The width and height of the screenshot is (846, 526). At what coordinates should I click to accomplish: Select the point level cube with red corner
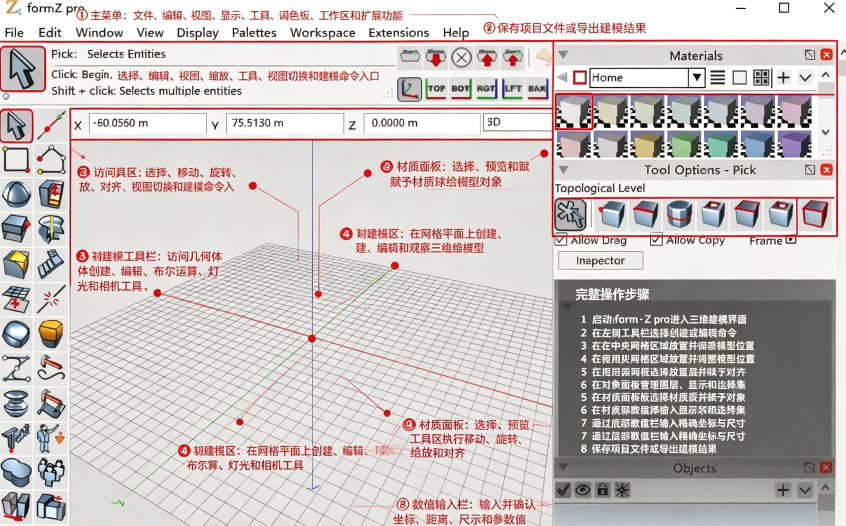[x=611, y=215]
